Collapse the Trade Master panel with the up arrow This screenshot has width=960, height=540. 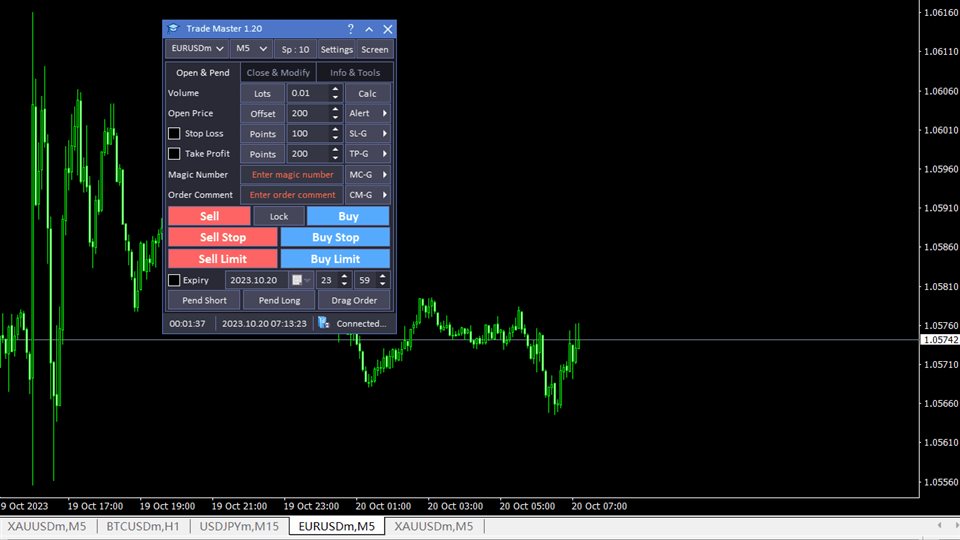pos(369,29)
